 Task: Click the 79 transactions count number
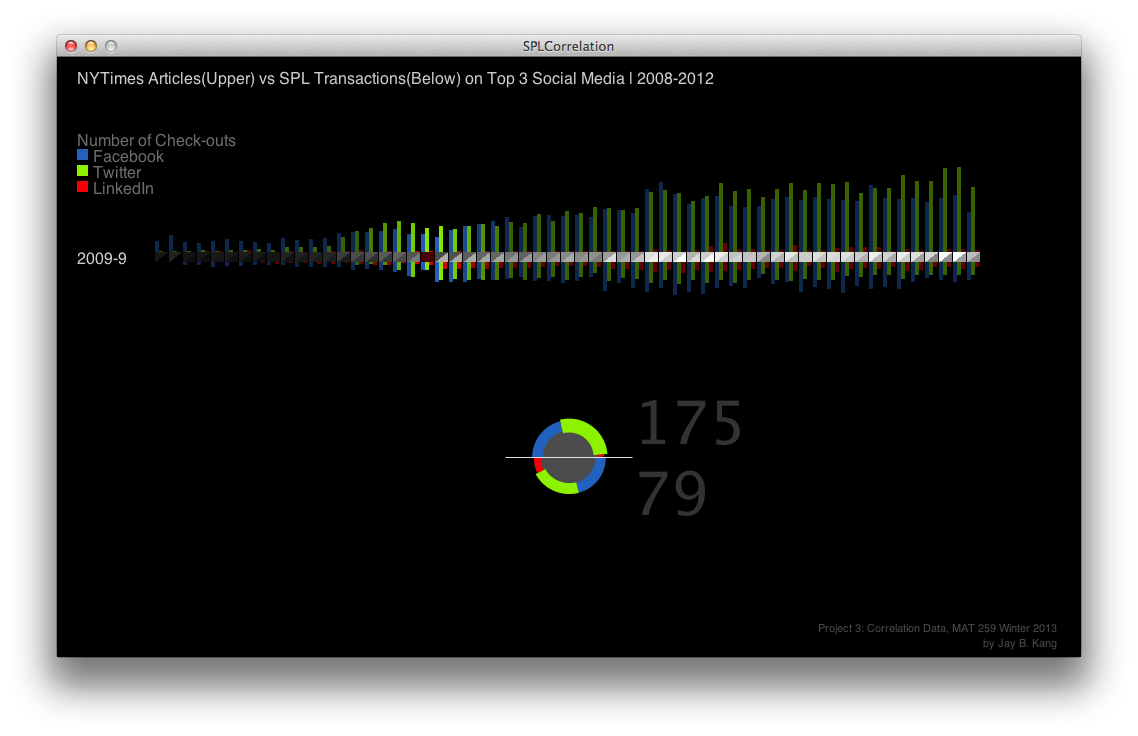click(672, 494)
